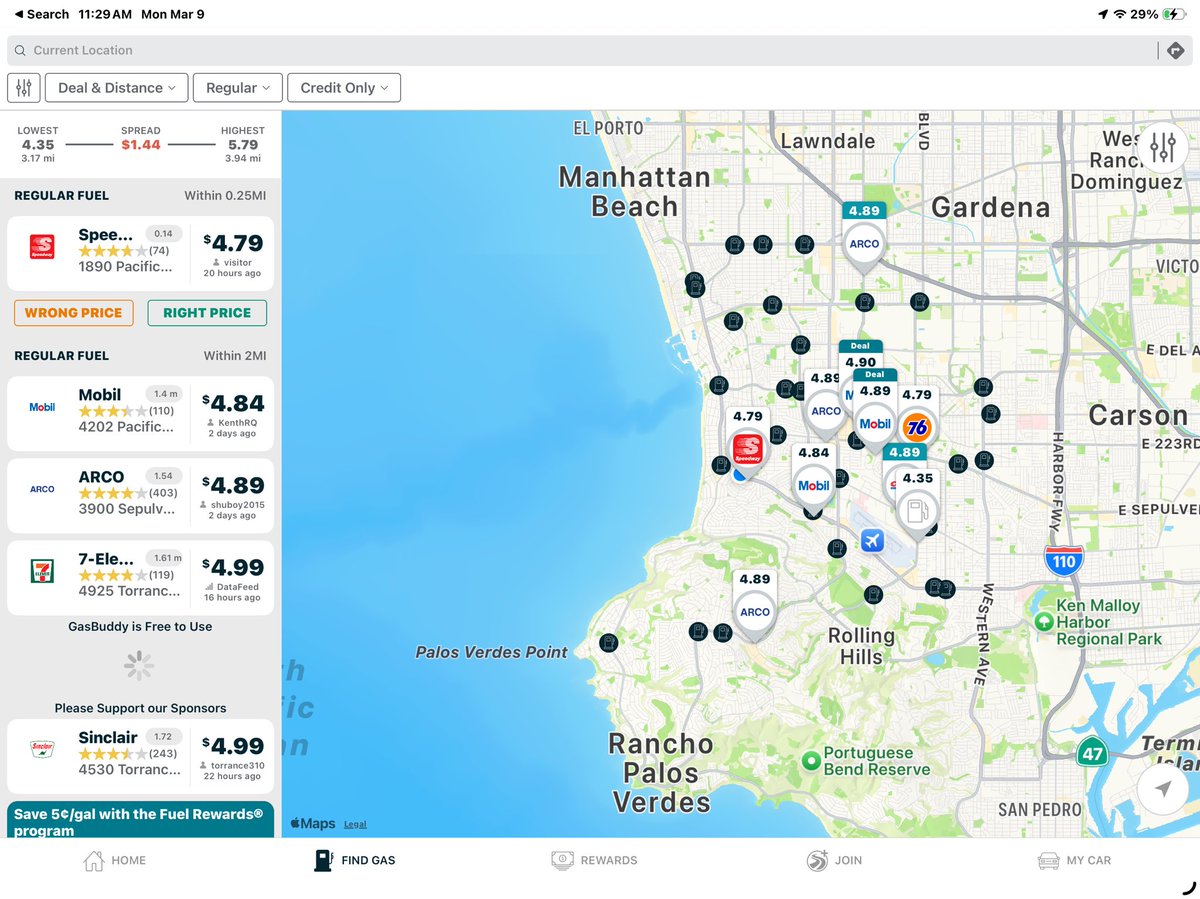Viewport: 1200px width, 899px height.
Task: Open the Join tab
Action: 834,860
